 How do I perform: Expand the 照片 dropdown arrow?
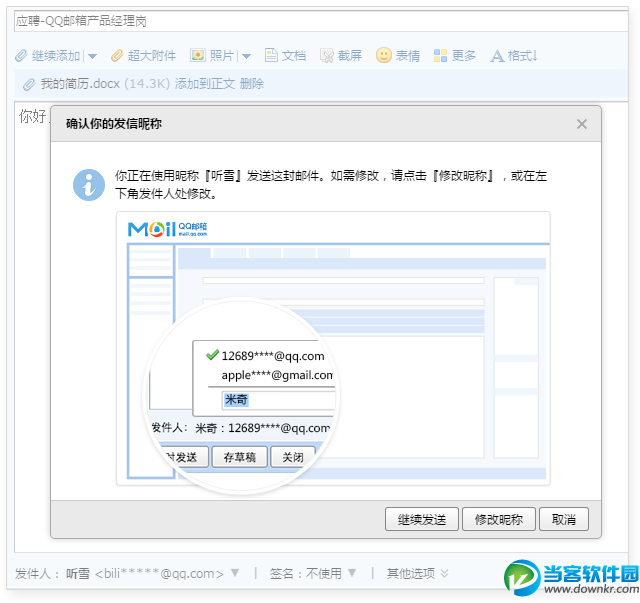pyautogui.click(x=246, y=56)
